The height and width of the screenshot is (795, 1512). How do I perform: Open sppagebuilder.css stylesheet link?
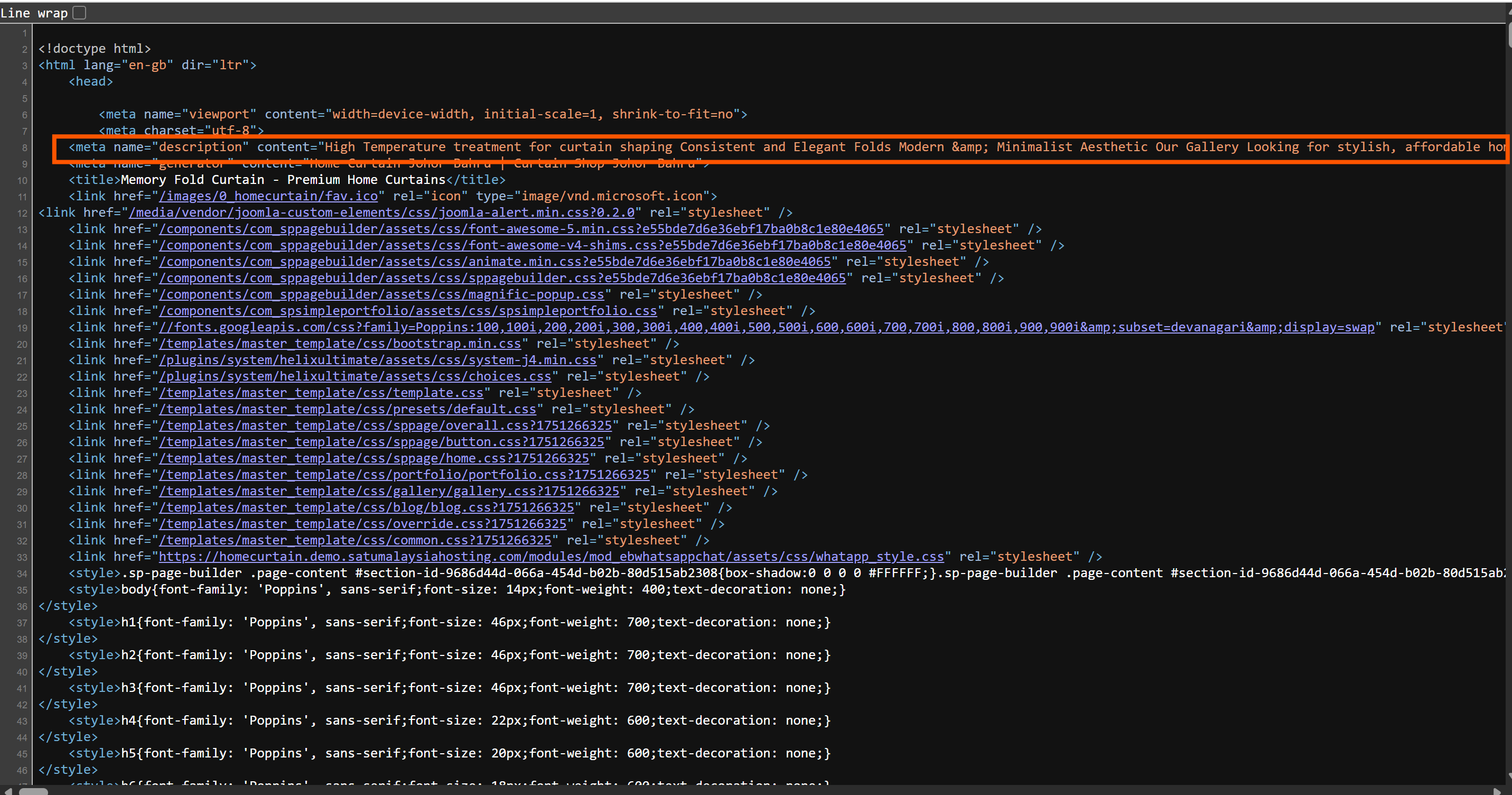(x=502, y=279)
